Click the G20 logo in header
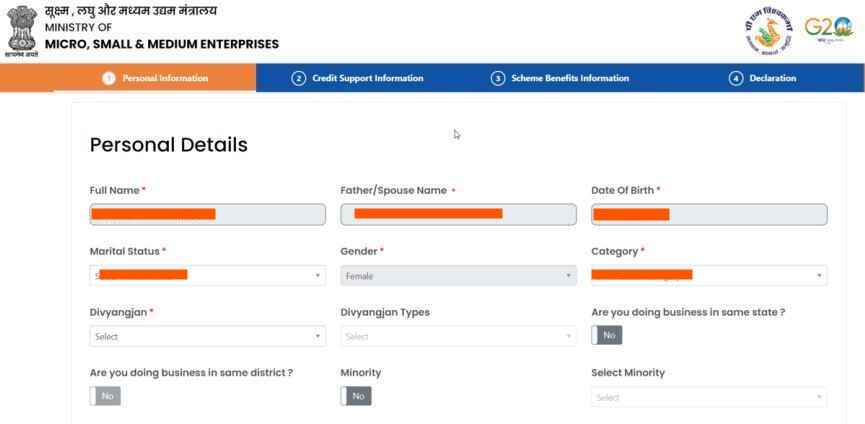 point(829,29)
